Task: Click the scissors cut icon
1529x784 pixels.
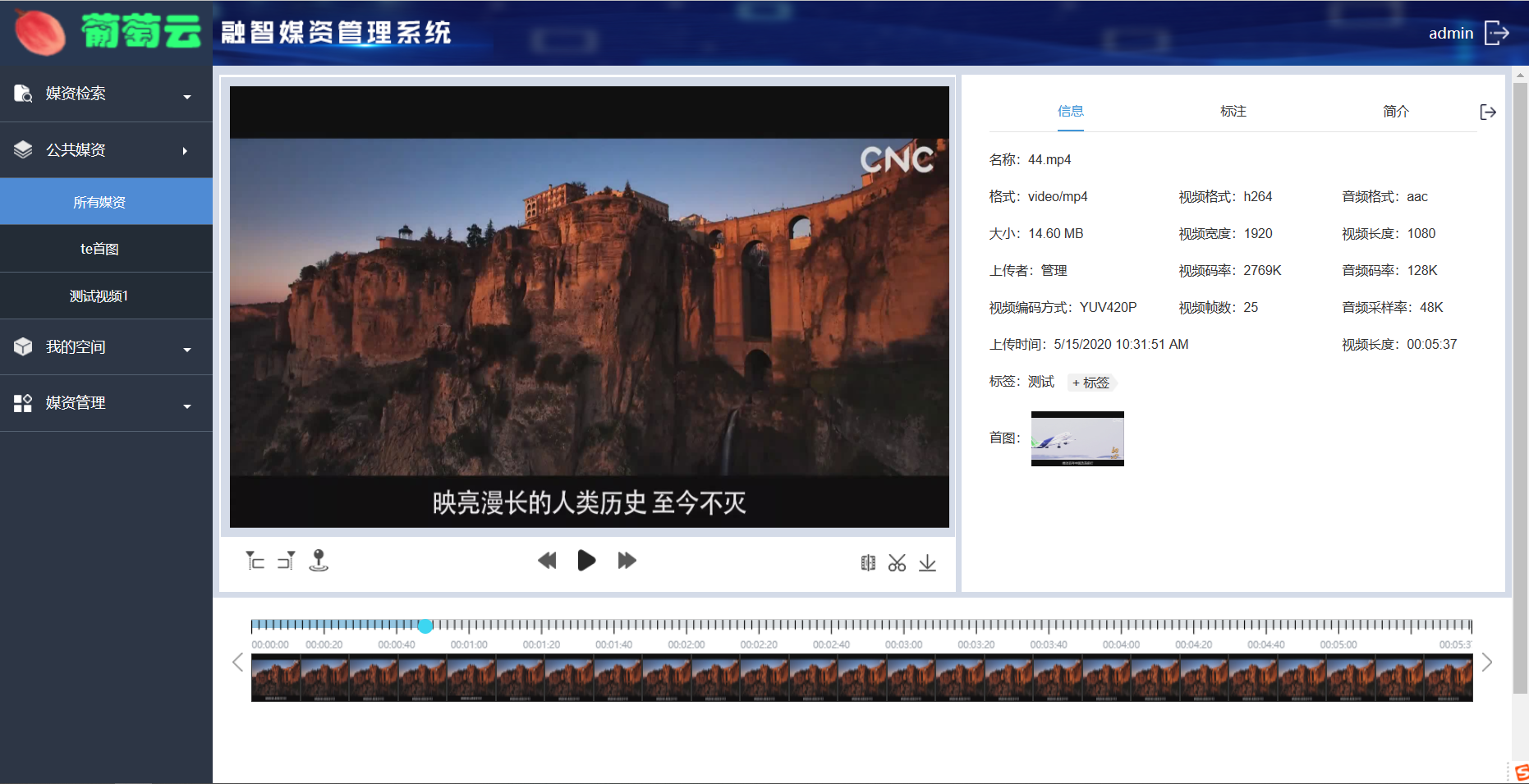Action: pyautogui.click(x=897, y=562)
